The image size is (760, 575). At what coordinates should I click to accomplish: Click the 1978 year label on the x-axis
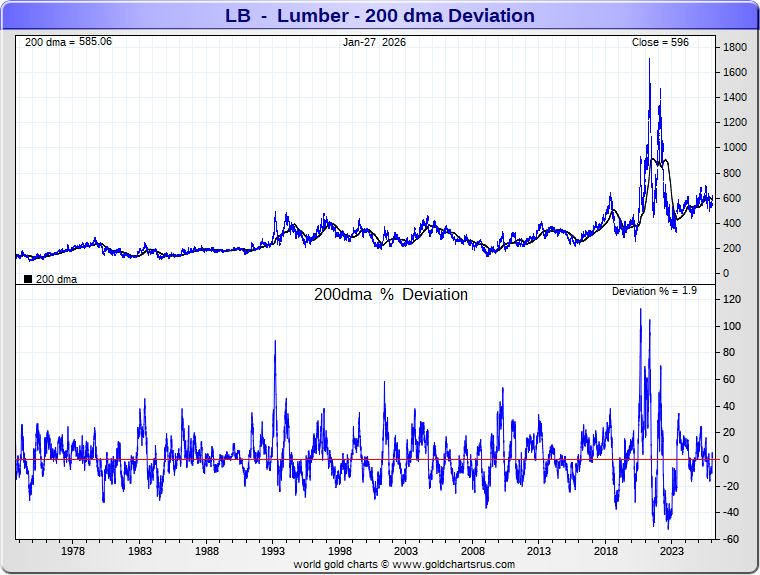(73, 551)
